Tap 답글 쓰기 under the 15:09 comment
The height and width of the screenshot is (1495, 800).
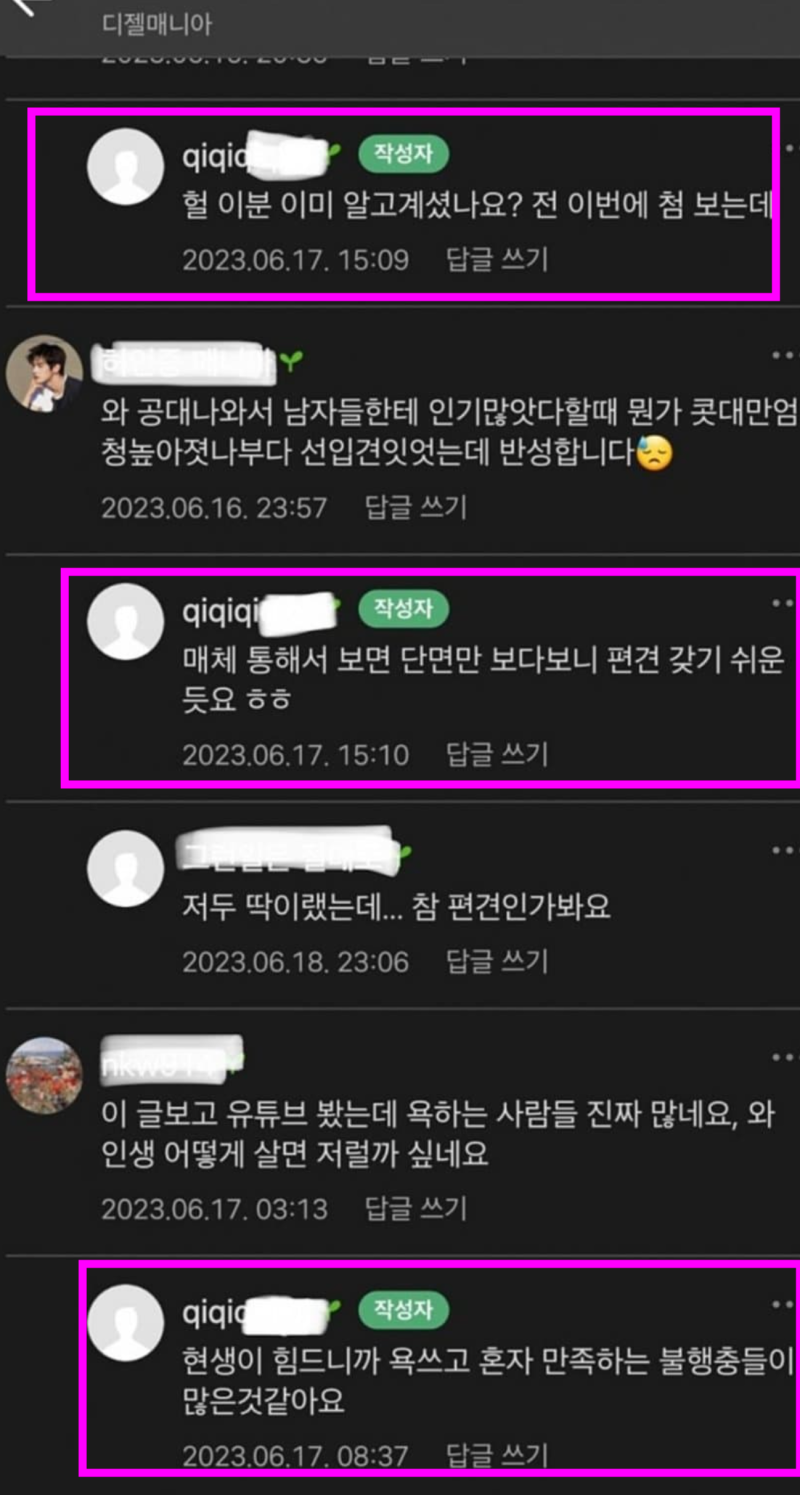point(497,260)
